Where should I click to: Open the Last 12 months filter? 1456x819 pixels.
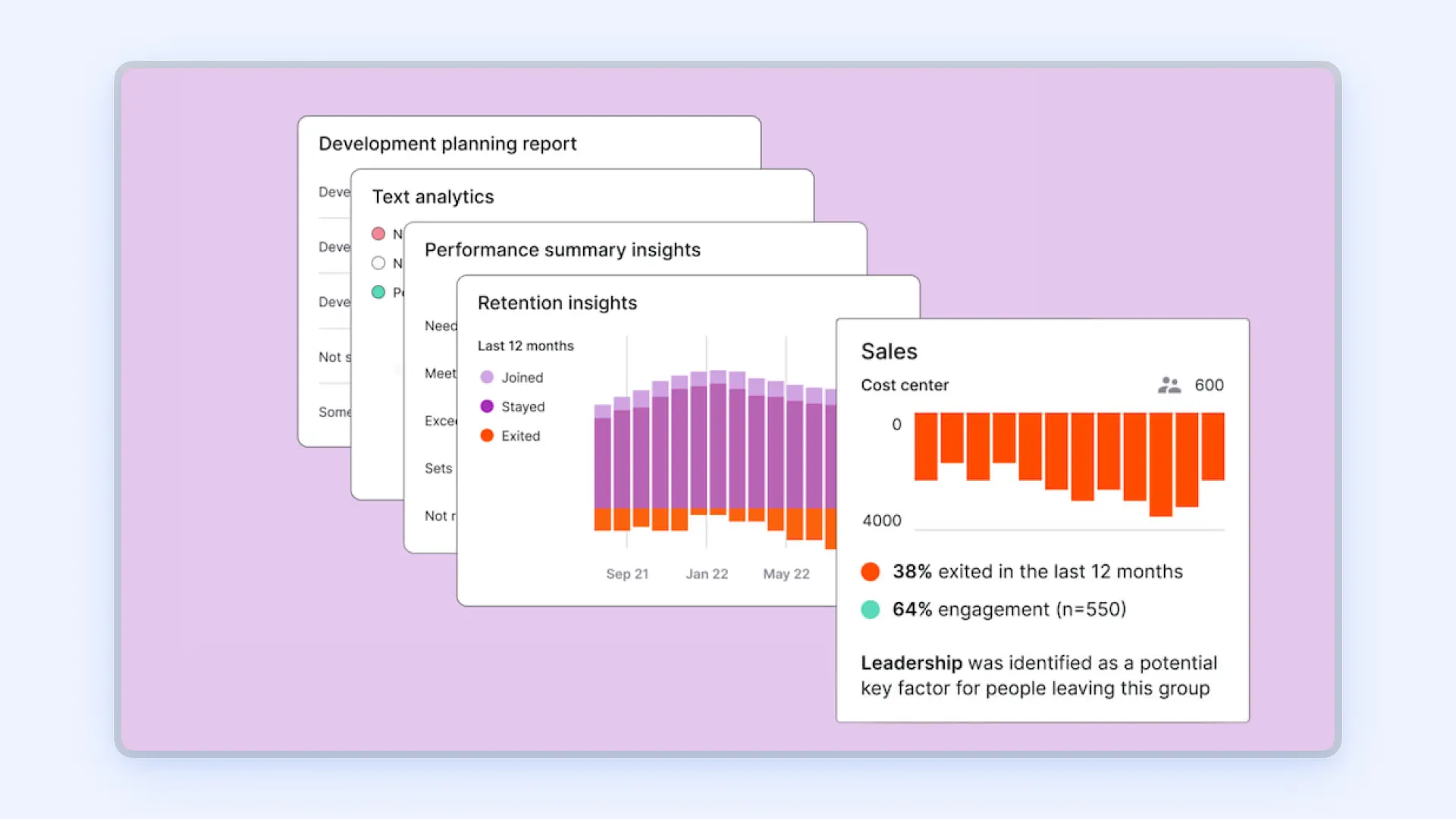(x=526, y=346)
